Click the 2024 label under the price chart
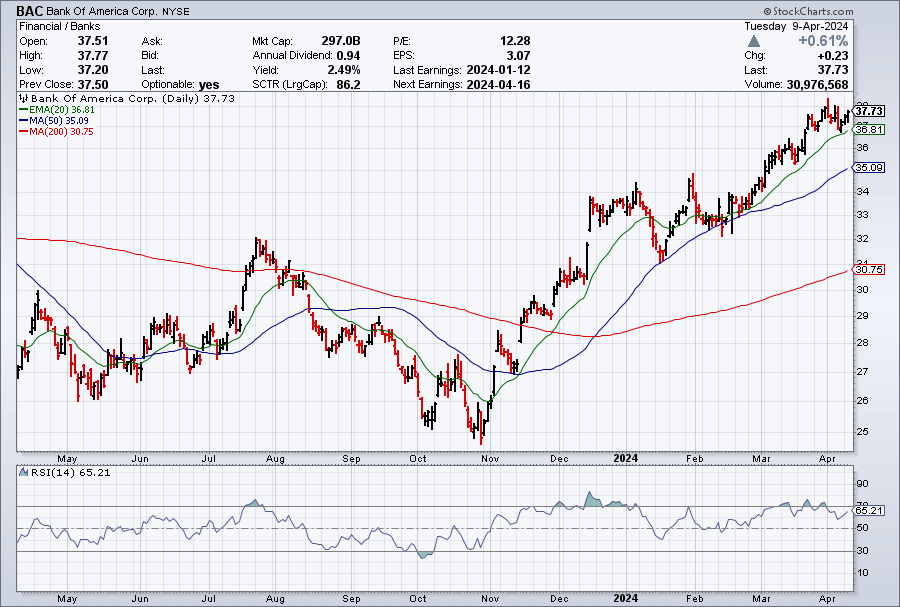900x607 pixels. click(626, 458)
